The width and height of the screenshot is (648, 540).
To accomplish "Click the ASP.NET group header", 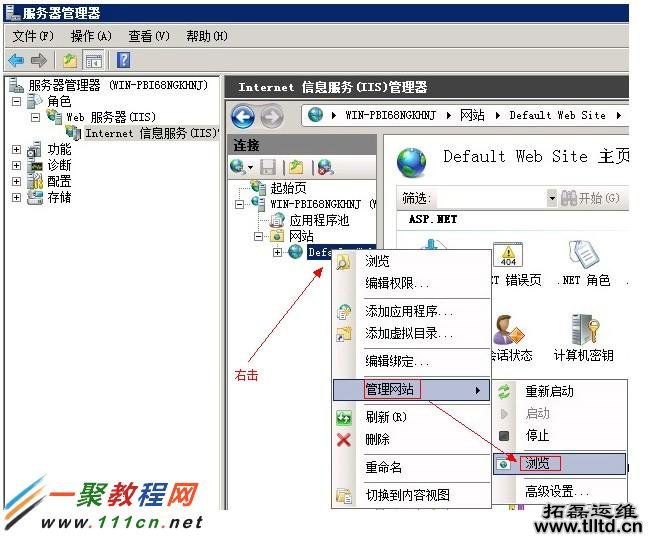I will click(x=433, y=219).
